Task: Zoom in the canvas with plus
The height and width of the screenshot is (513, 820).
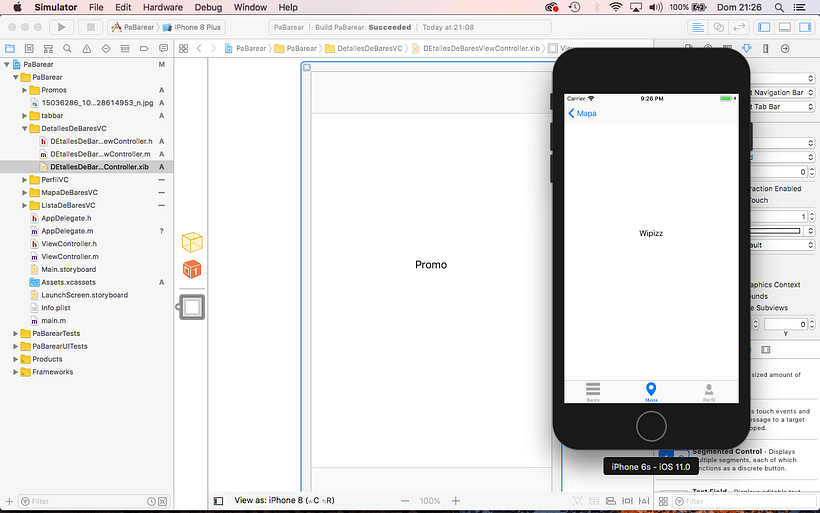Action: pyautogui.click(x=455, y=501)
